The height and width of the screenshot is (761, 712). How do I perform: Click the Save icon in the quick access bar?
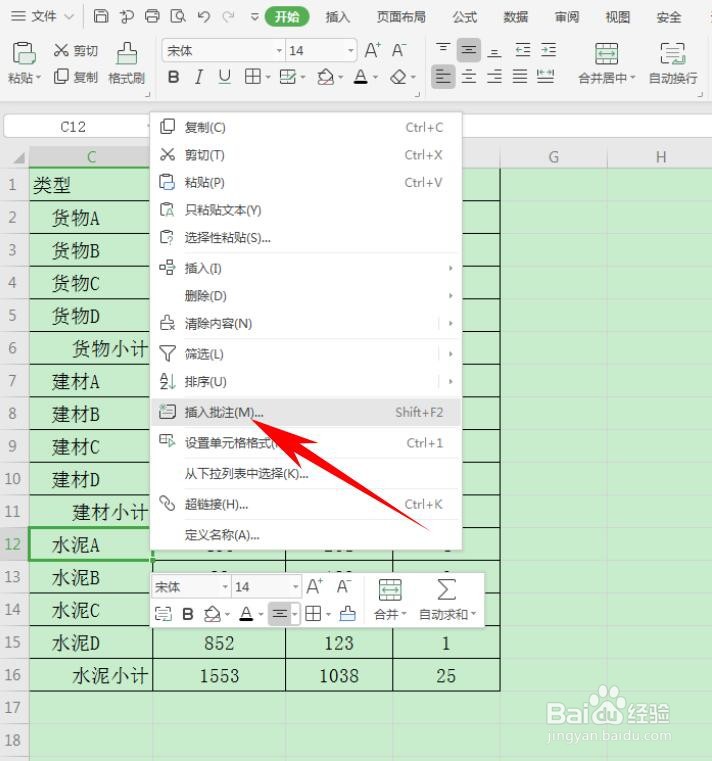101,16
